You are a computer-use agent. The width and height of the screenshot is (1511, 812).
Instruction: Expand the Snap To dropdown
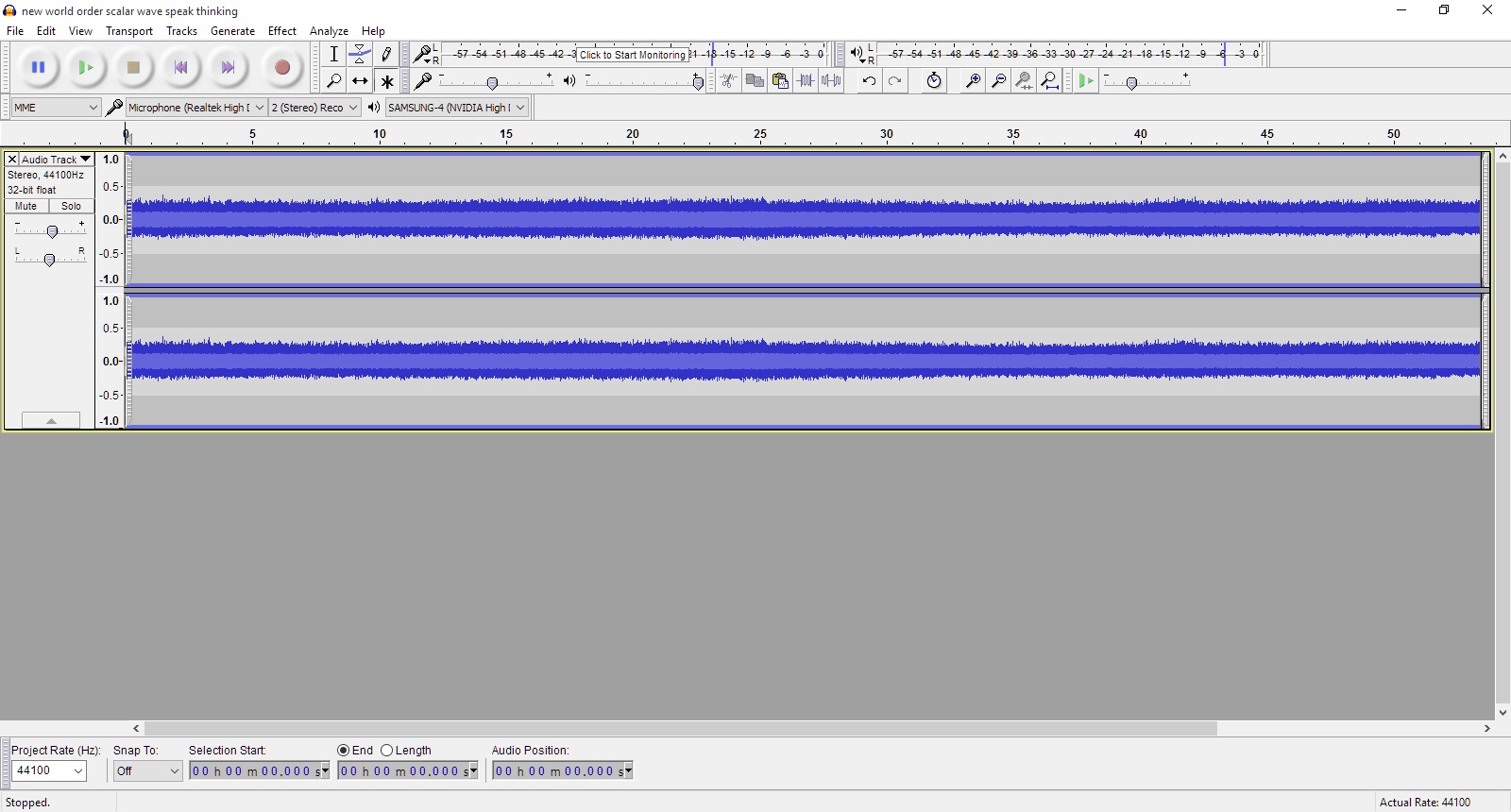pyautogui.click(x=147, y=771)
